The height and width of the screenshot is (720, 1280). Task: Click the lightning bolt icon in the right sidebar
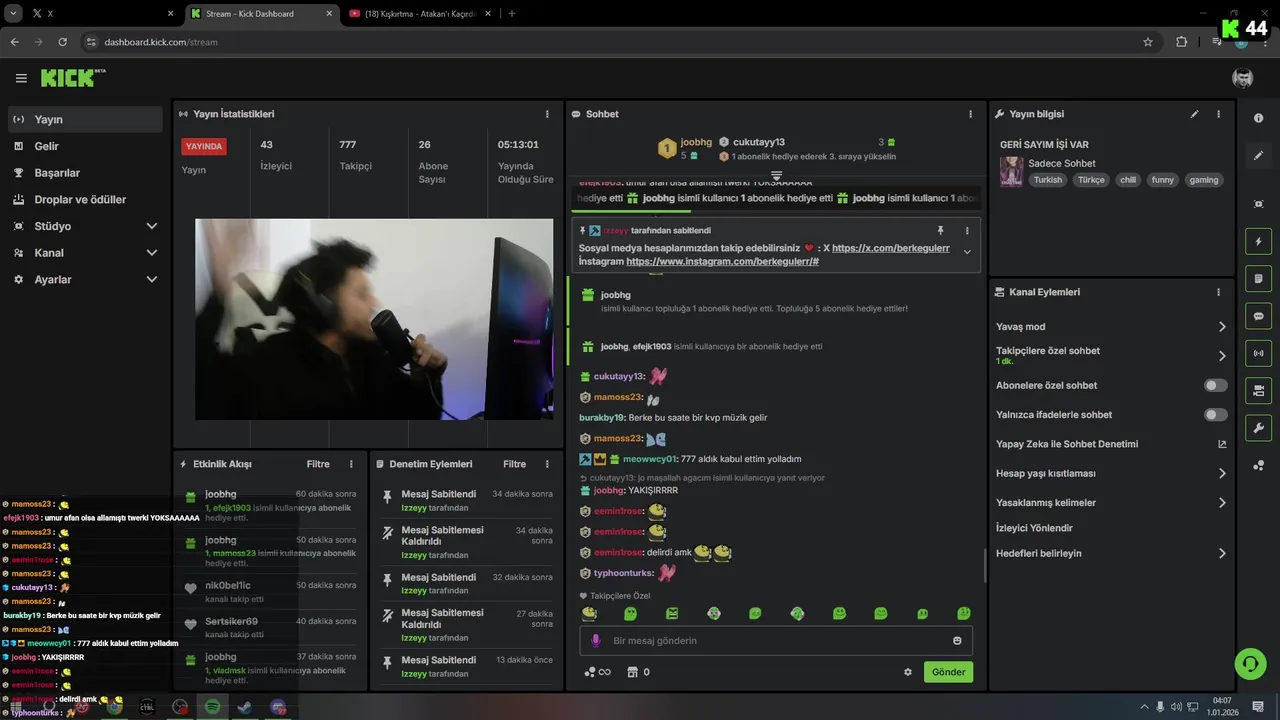pos(1258,242)
